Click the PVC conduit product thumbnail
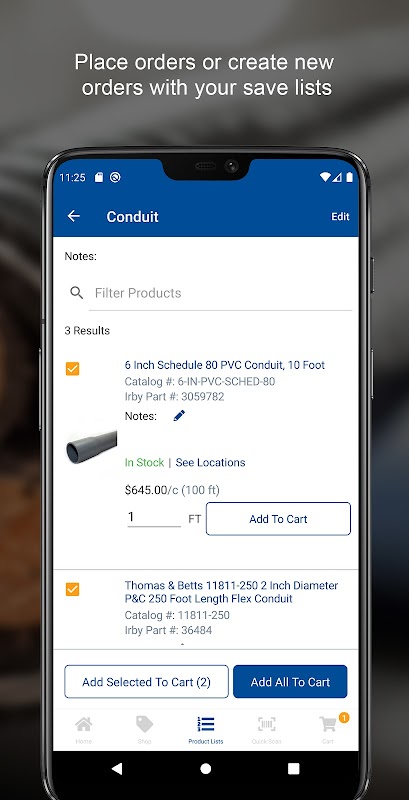Screen dimensions: 409x800 91,447
